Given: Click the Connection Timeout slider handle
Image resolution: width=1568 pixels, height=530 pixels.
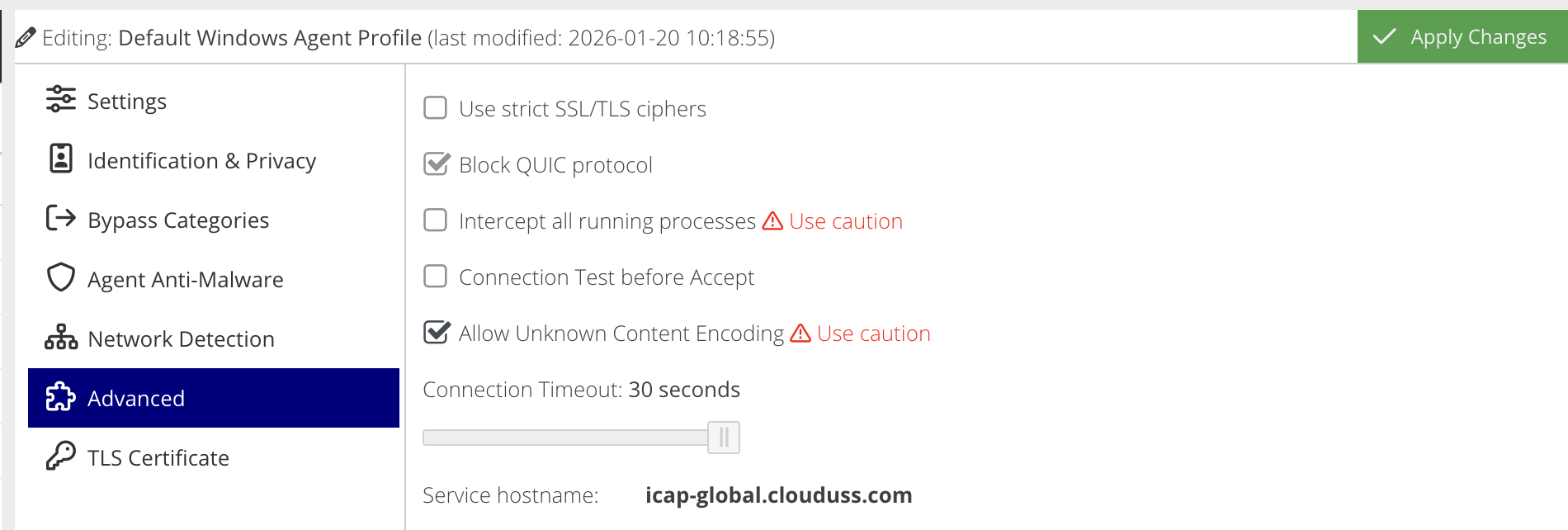Looking at the screenshot, I should pos(724,438).
